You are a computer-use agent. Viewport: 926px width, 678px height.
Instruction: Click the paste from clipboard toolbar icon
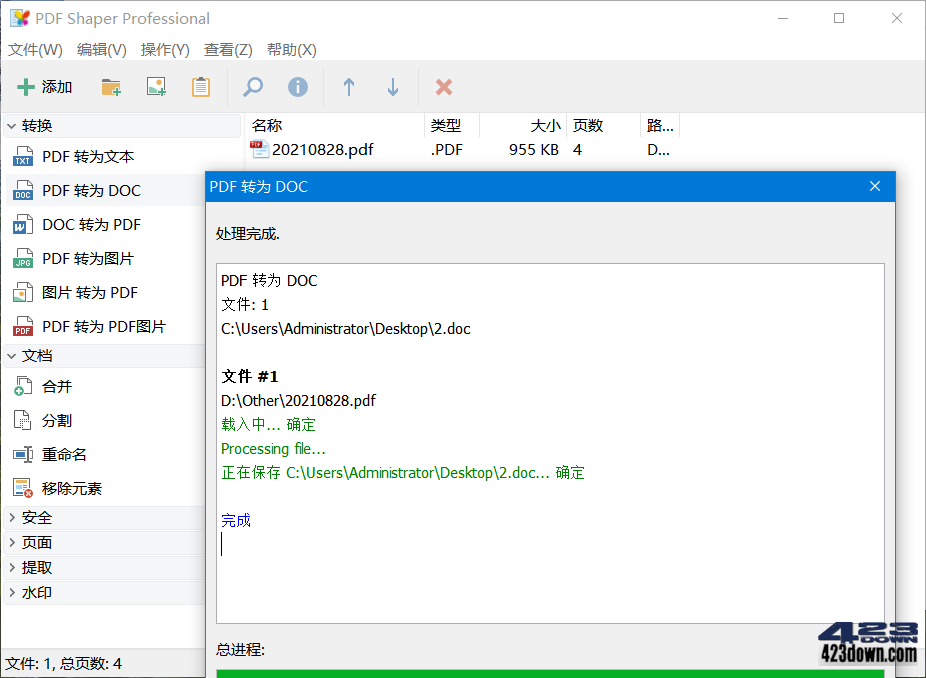tap(200, 87)
